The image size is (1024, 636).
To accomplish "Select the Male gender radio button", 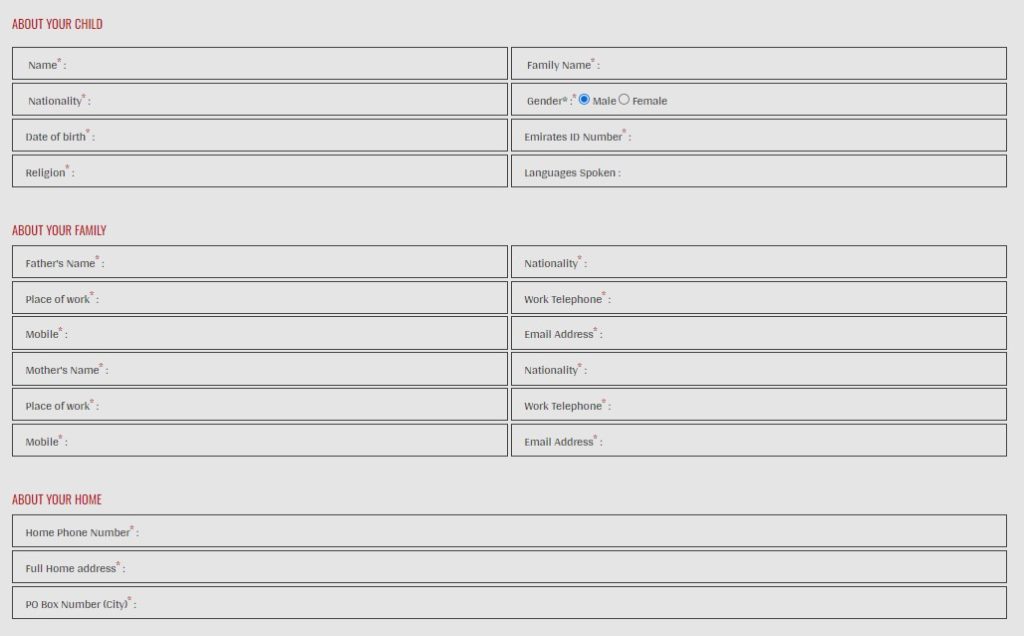I will click(x=584, y=100).
